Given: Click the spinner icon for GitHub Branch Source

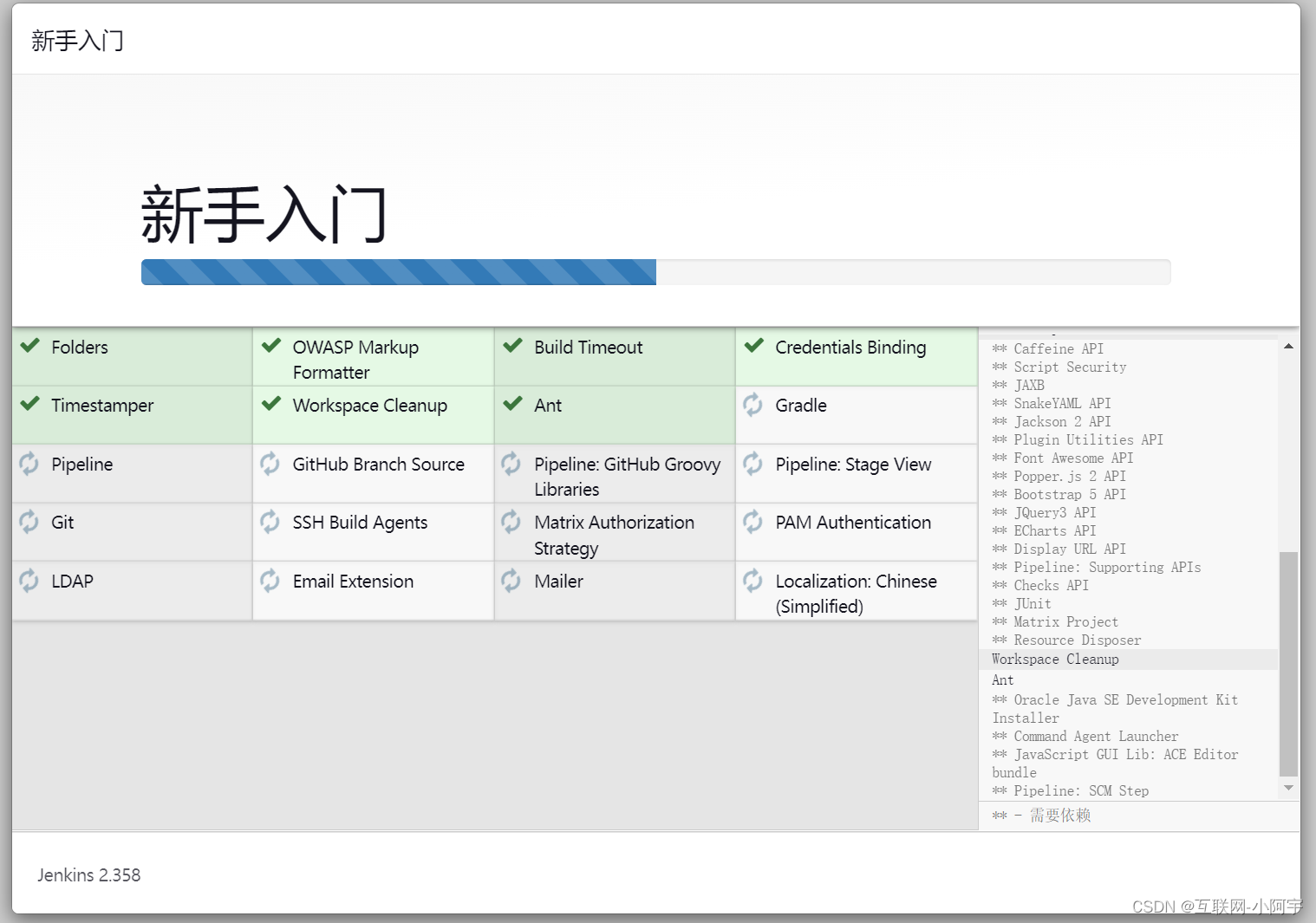Looking at the screenshot, I should [x=270, y=464].
